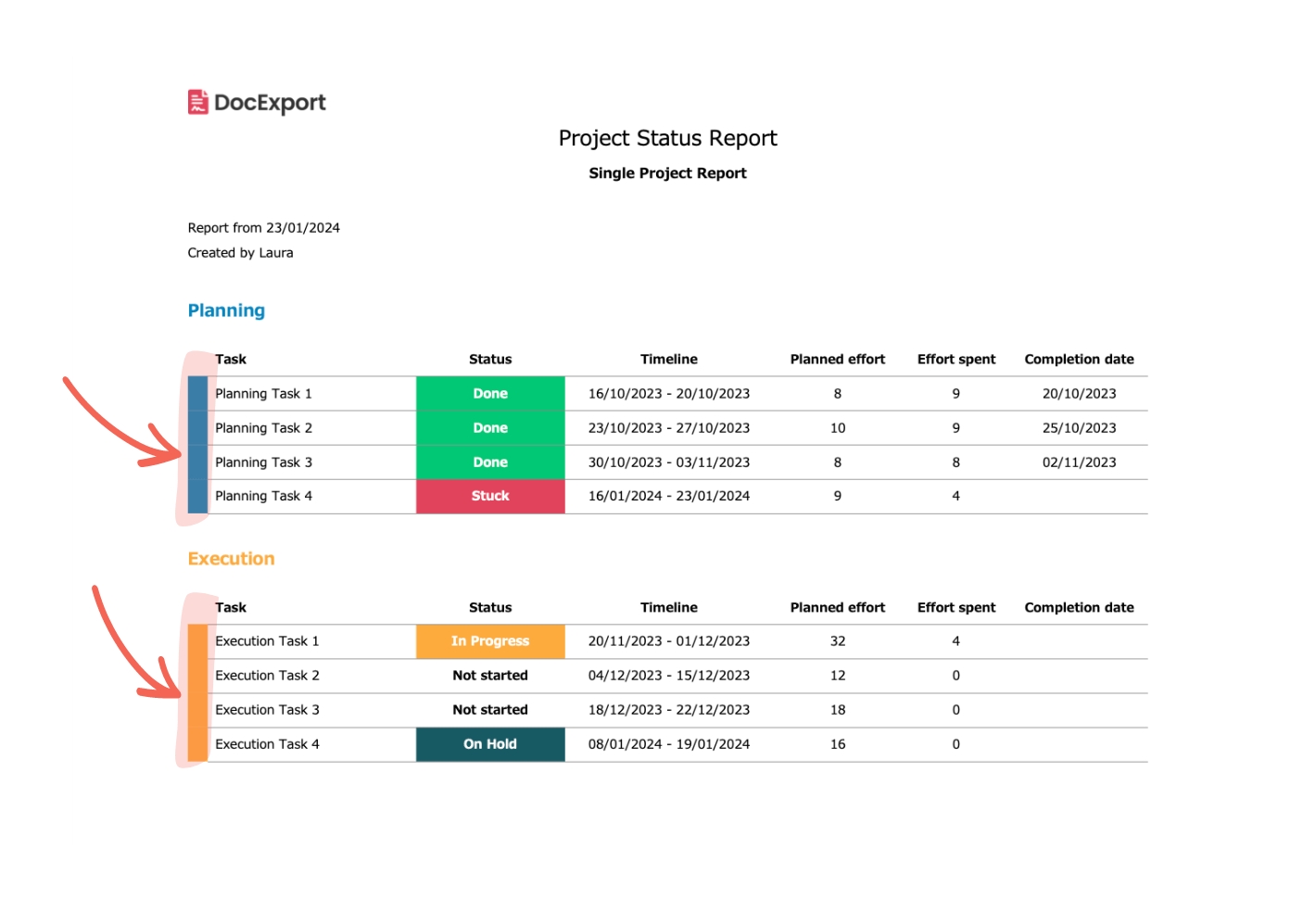Click the In Progress status badge
Viewport: 1316px width, 899px height.
click(490, 641)
